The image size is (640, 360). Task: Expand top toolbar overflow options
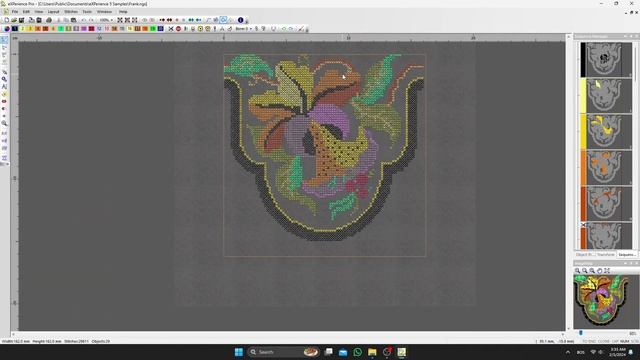coord(247,21)
